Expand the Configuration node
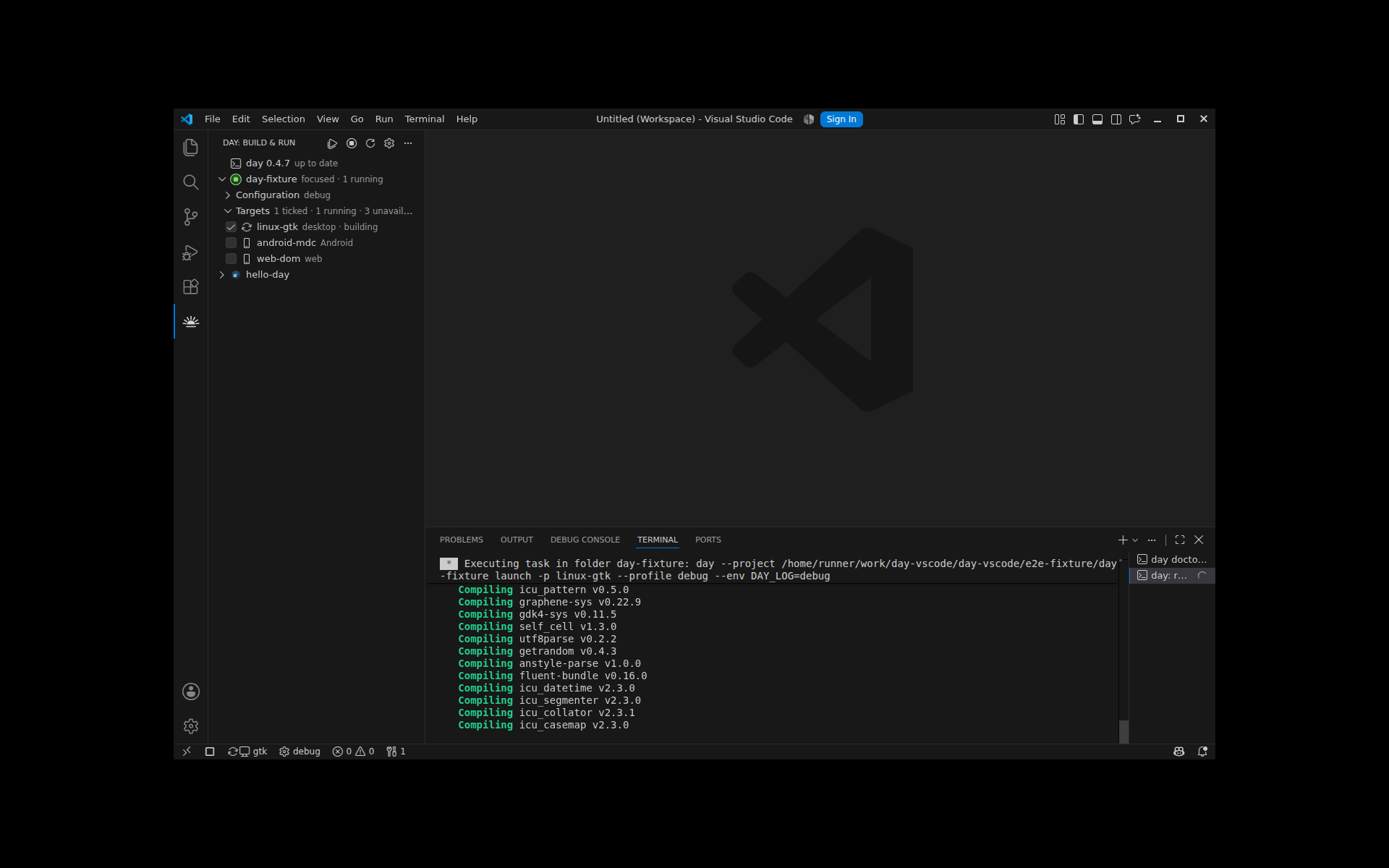Screen dimensions: 1389x868 (x=228, y=195)
